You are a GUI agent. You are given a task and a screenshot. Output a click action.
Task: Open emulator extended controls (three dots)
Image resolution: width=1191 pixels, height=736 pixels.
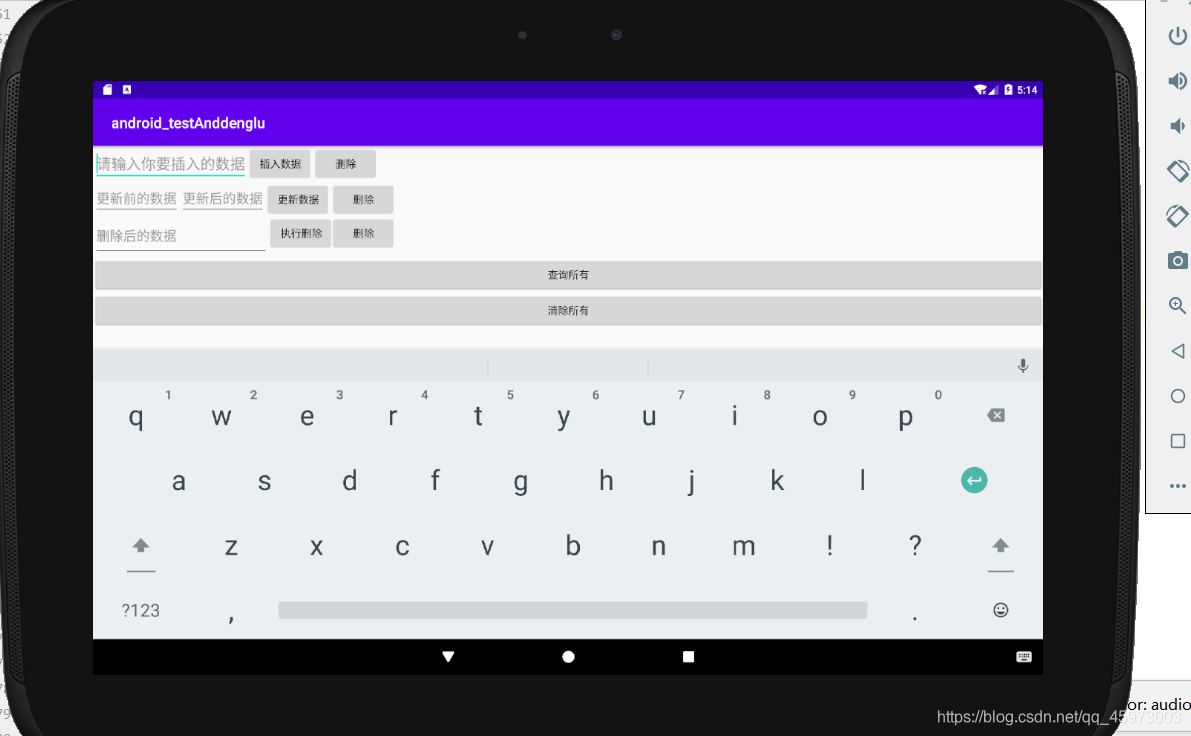click(1177, 486)
